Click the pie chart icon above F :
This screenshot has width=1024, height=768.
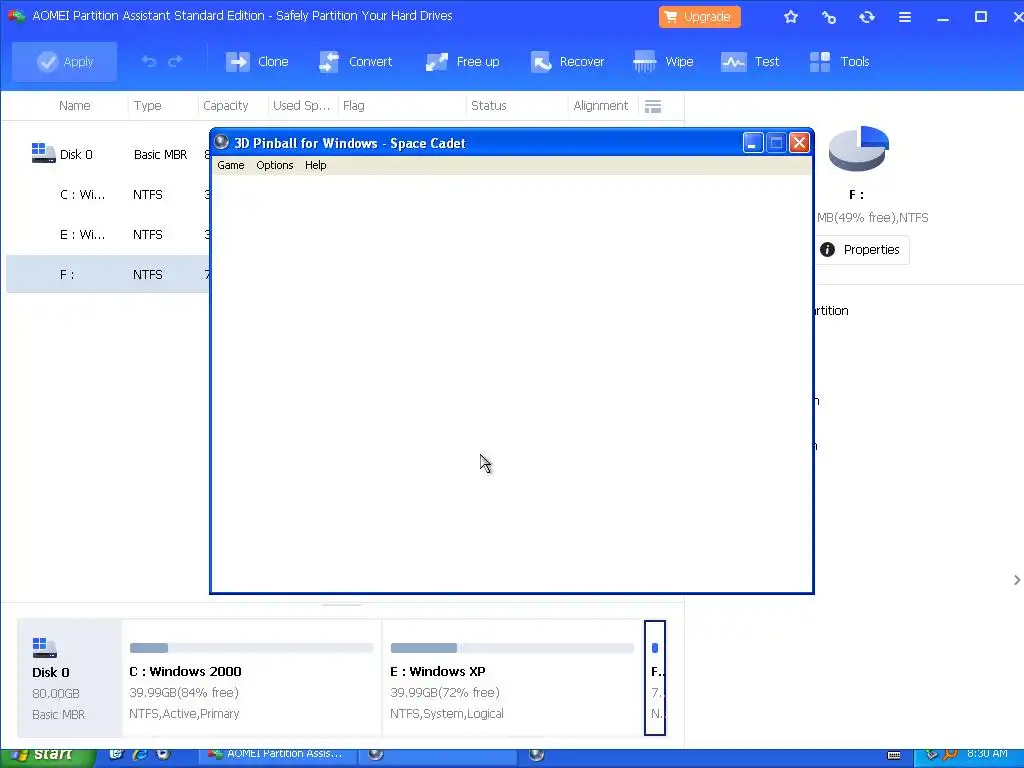click(x=858, y=148)
